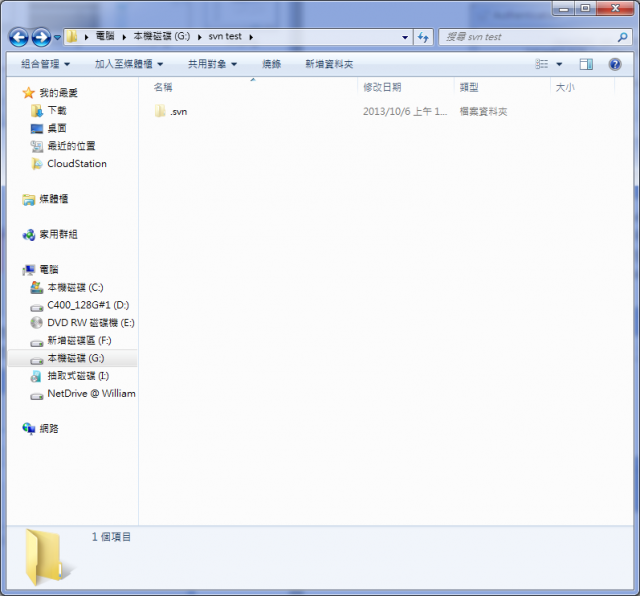The width and height of the screenshot is (640, 596).
Task: Select 網路 in navigation pane
Action: pyautogui.click(x=49, y=429)
